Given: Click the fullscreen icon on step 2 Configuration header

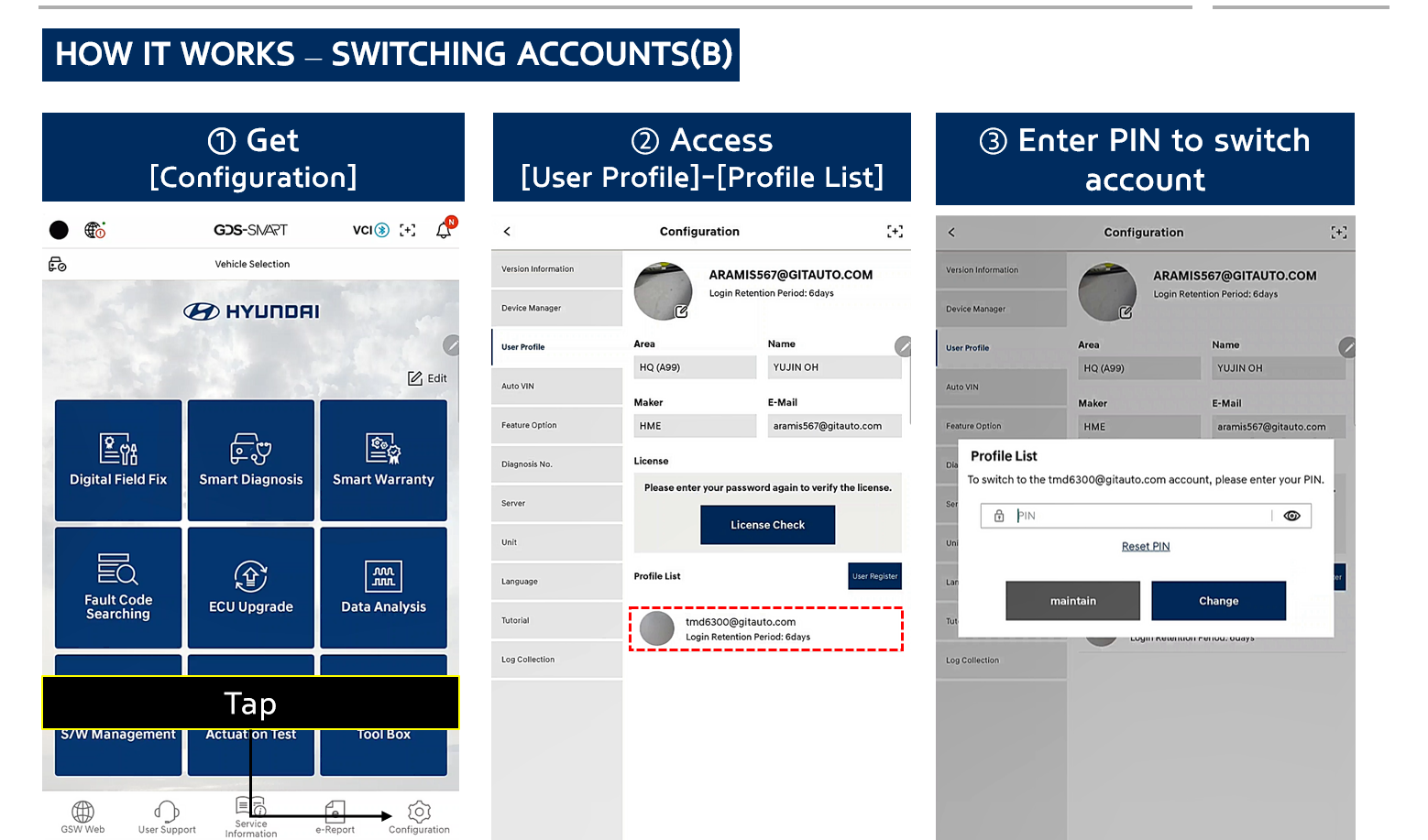Looking at the screenshot, I should tap(895, 232).
